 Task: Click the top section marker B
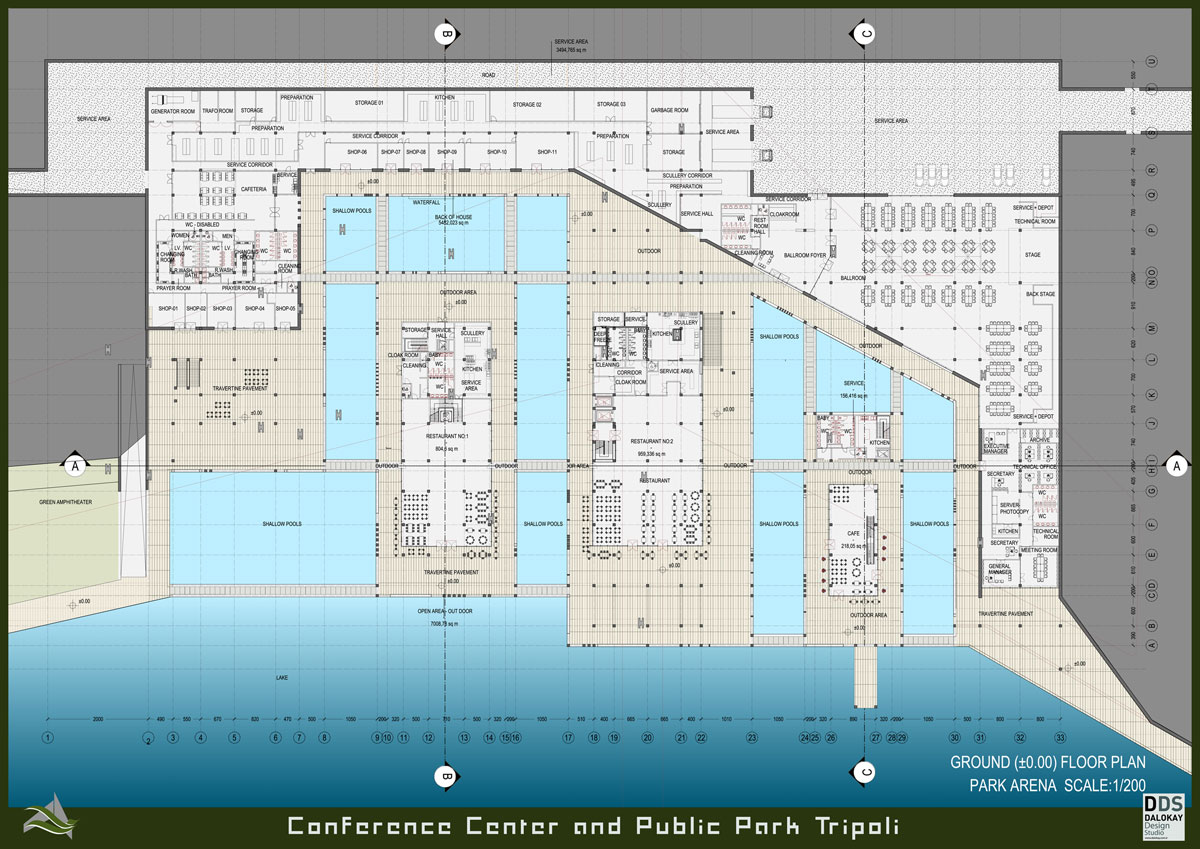point(445,34)
